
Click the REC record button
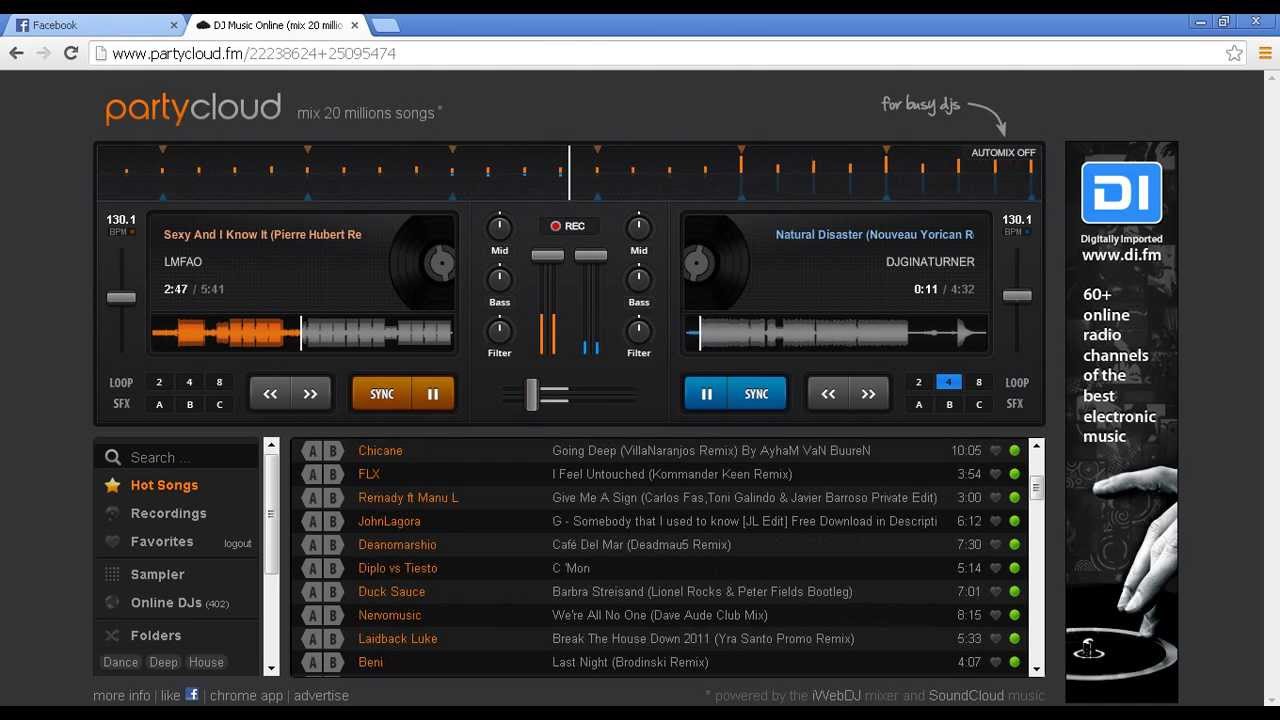tap(567, 226)
